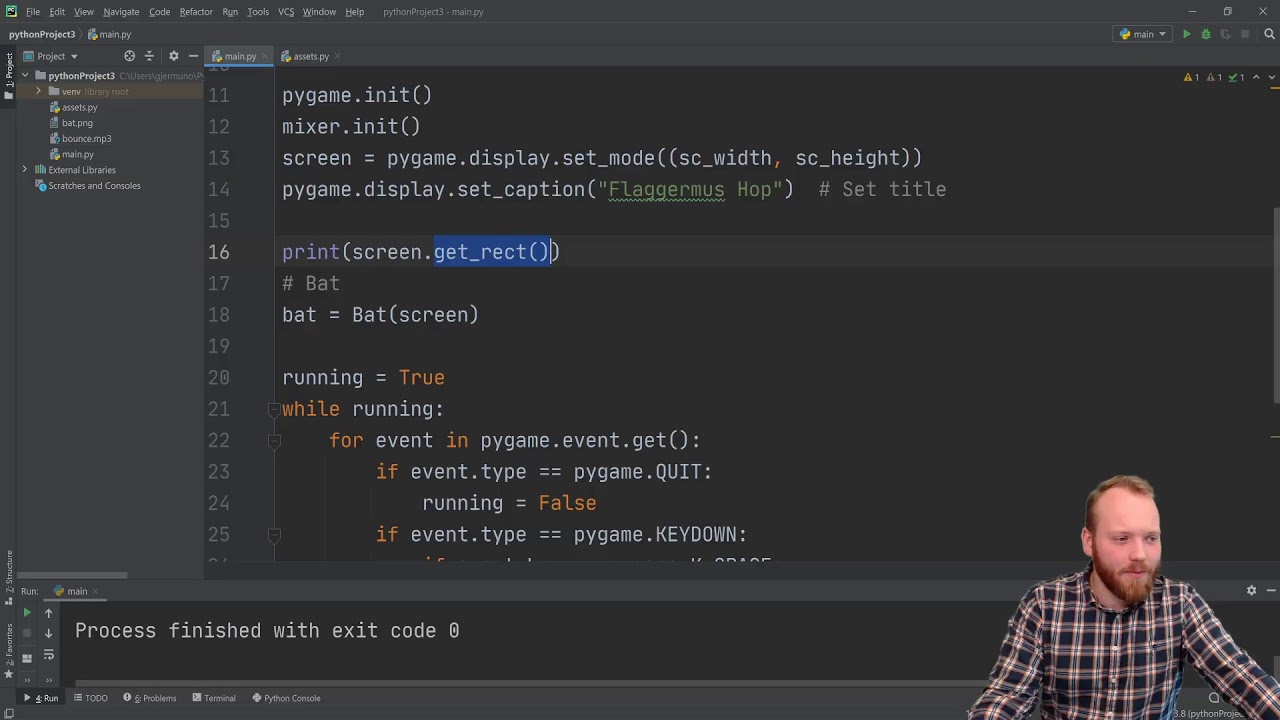Open the Window menu
This screenshot has width=1280, height=720.
click(x=319, y=12)
